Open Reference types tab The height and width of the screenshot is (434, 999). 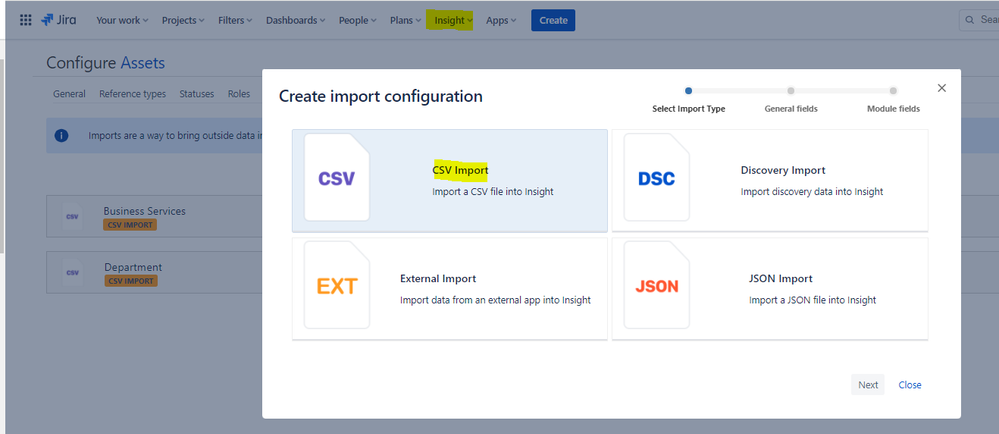[133, 94]
